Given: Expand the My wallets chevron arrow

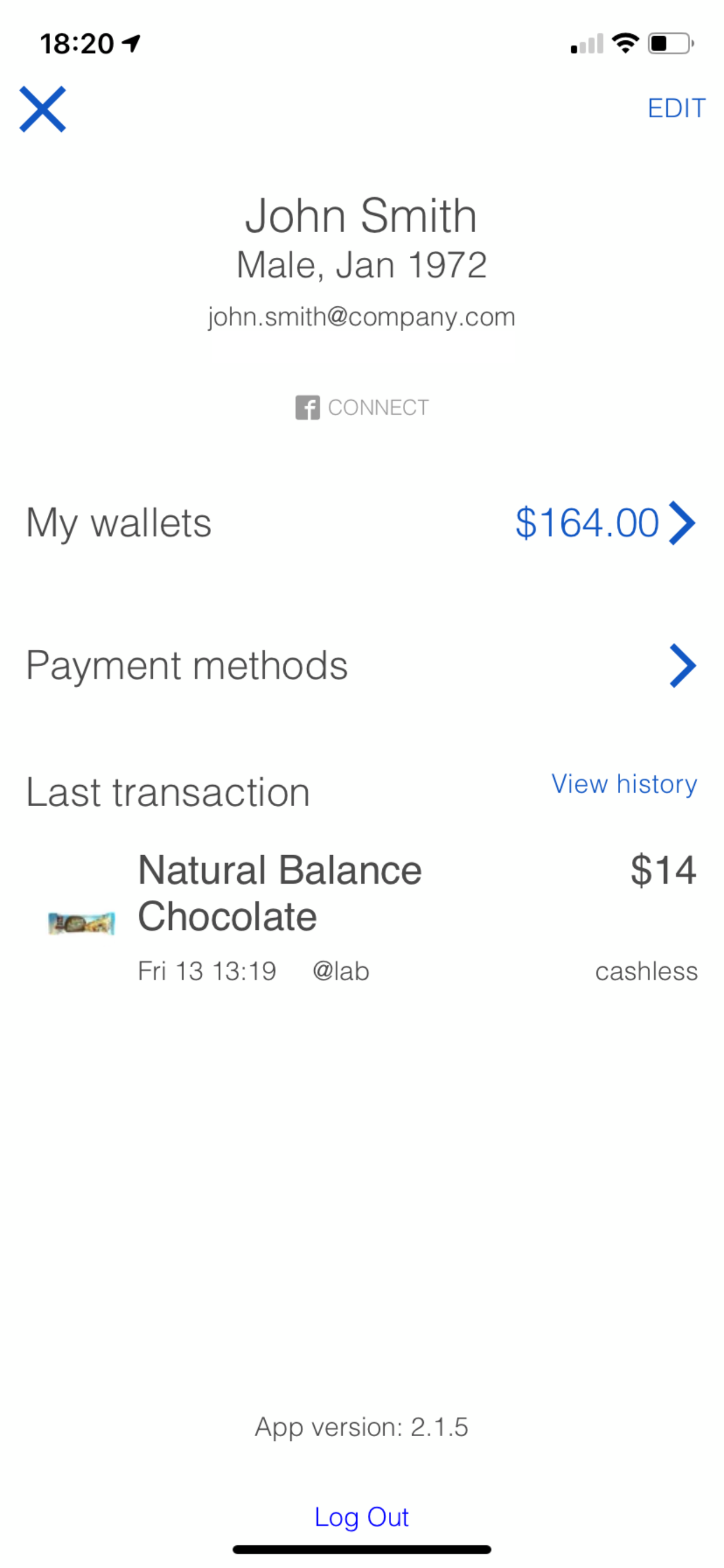Looking at the screenshot, I should click(682, 523).
